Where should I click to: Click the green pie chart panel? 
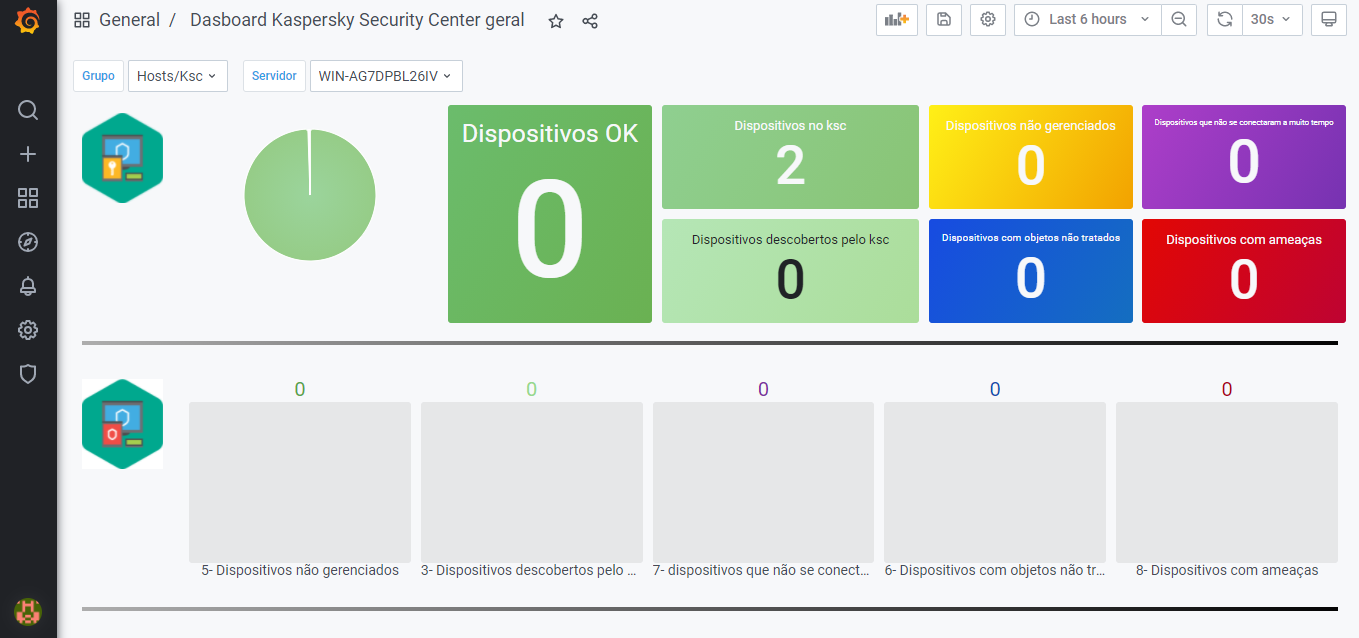310,195
